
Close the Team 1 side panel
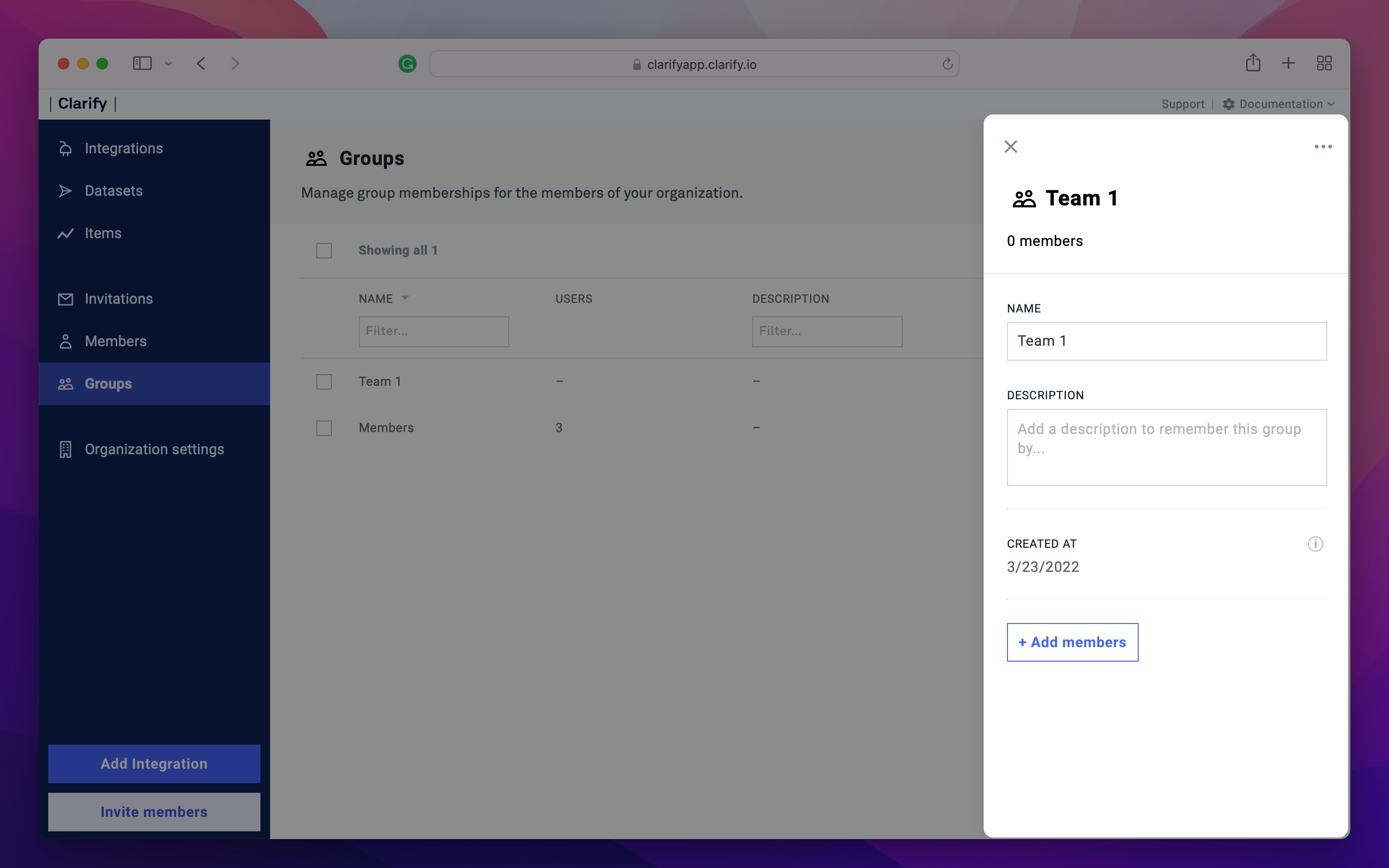[x=1010, y=147]
